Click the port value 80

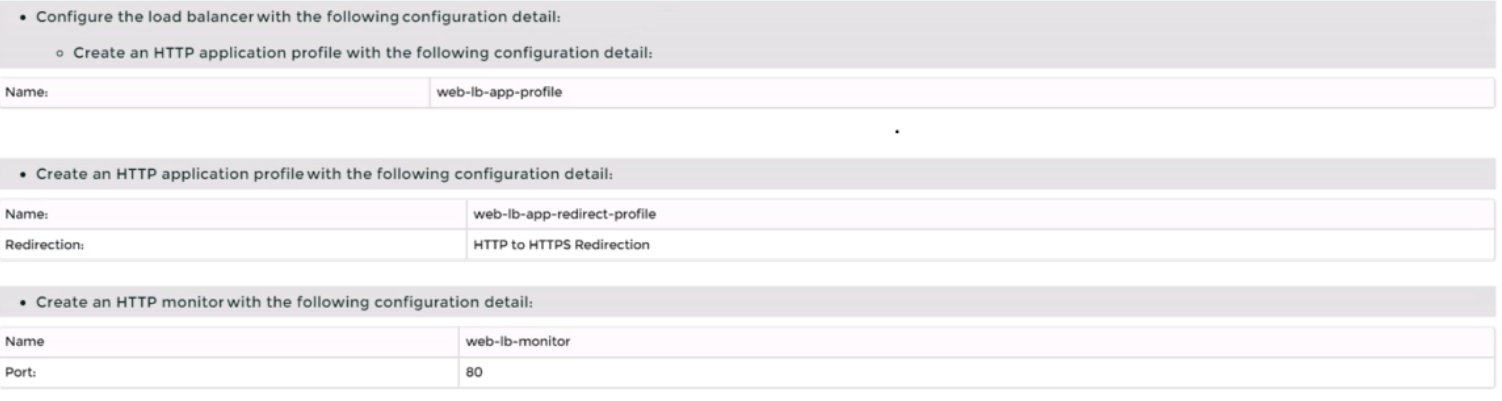pos(474,372)
